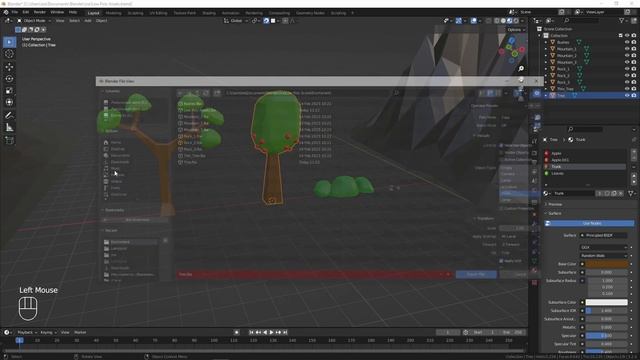Jump to the timeline end frame
This screenshot has height=360, width=640.
tap(285, 332)
